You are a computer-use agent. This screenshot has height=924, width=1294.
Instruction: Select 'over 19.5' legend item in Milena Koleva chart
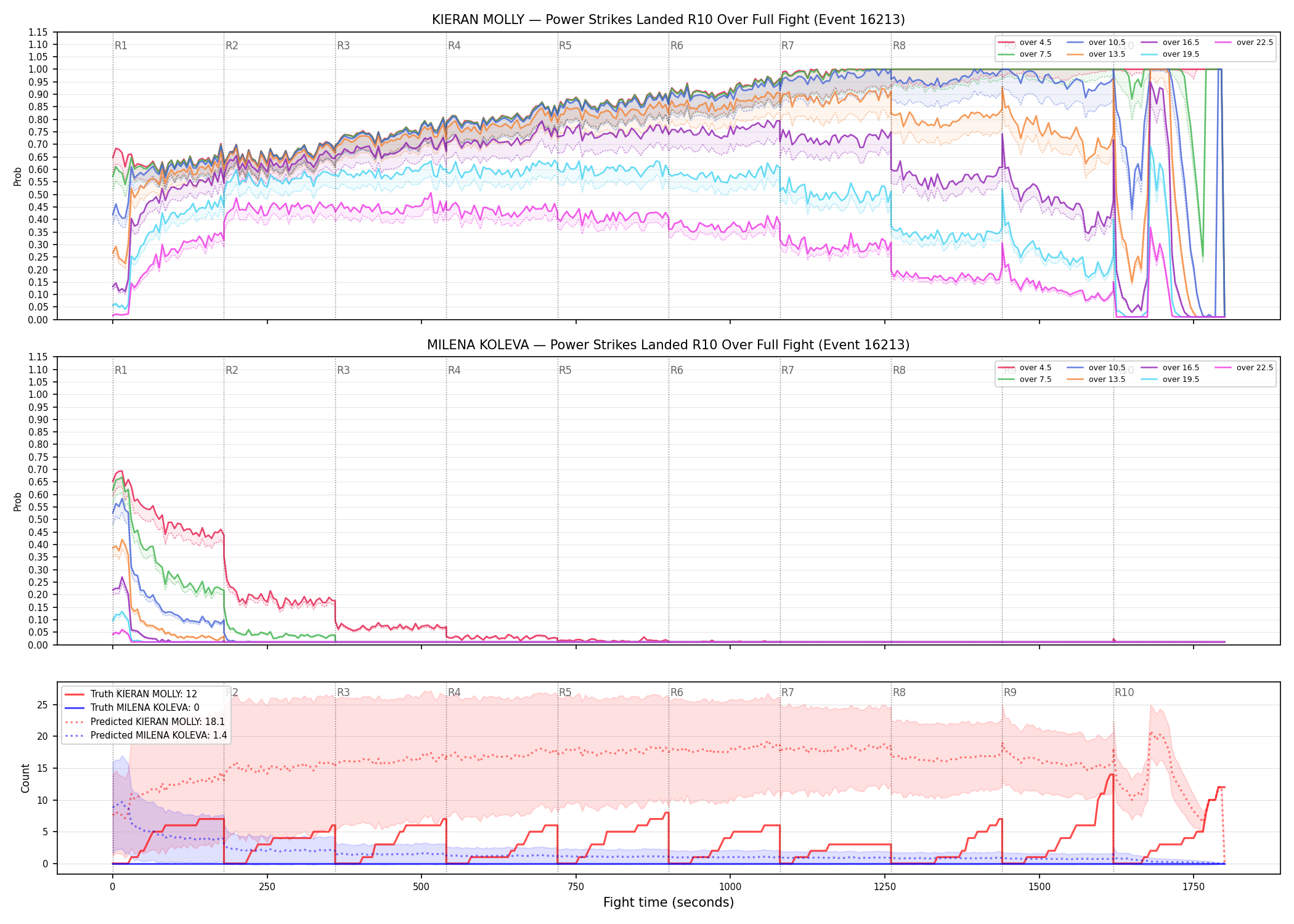pos(1170,379)
